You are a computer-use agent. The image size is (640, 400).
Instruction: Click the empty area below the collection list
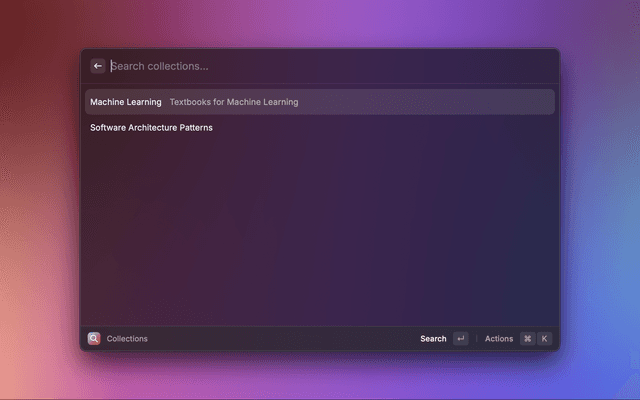320,230
